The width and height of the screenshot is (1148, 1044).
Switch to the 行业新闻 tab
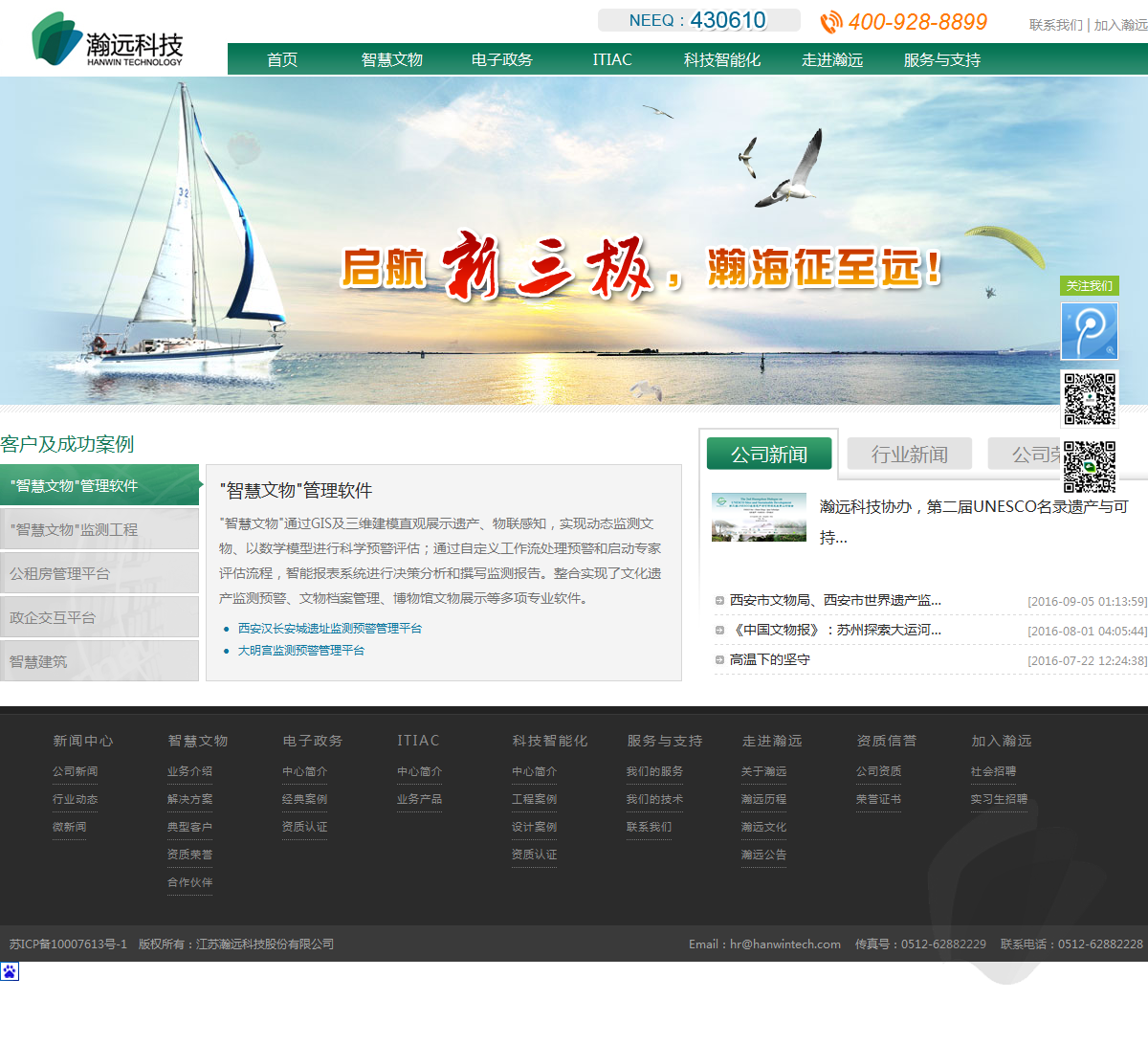pyautogui.click(x=910, y=455)
